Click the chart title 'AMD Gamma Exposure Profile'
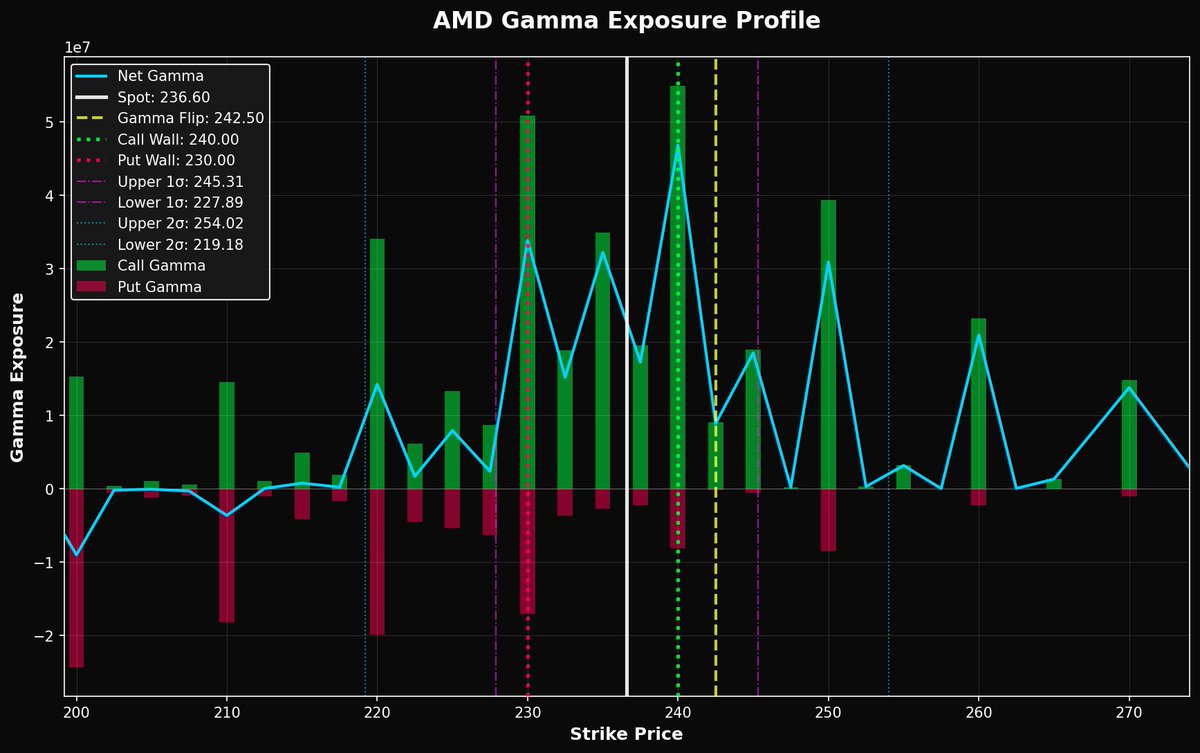 pyautogui.click(x=626, y=21)
